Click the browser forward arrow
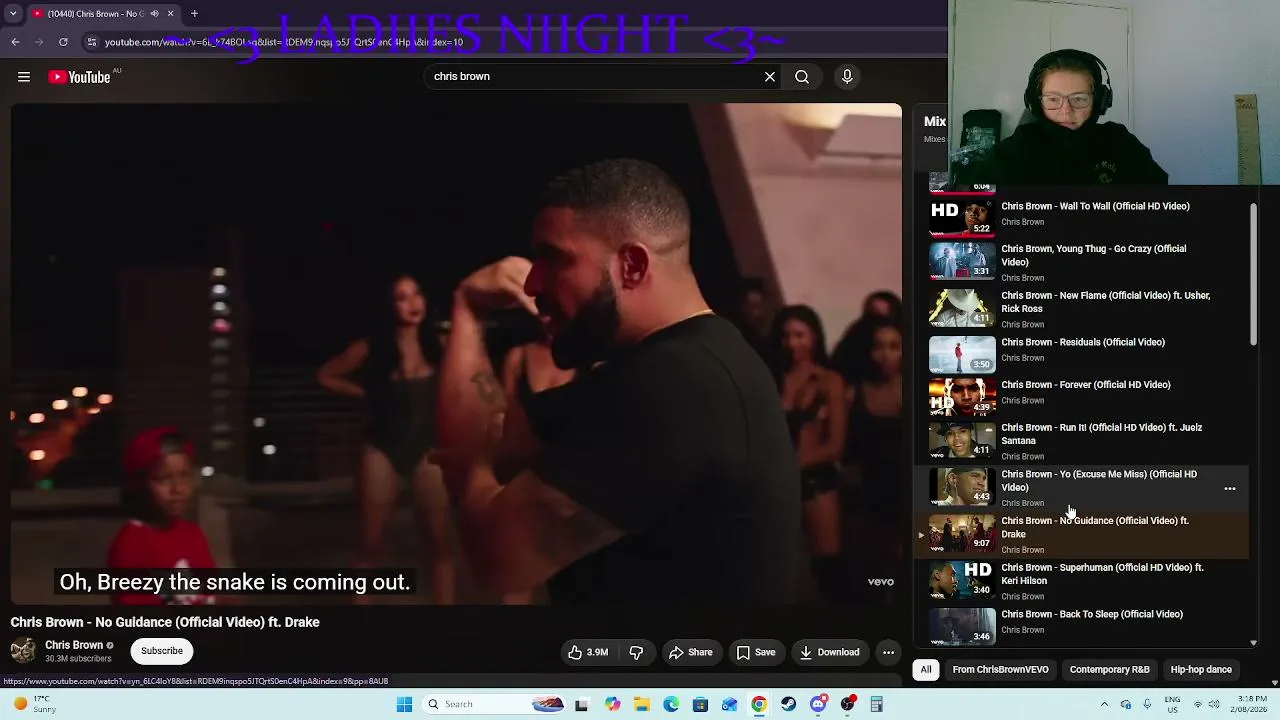 click(x=39, y=42)
